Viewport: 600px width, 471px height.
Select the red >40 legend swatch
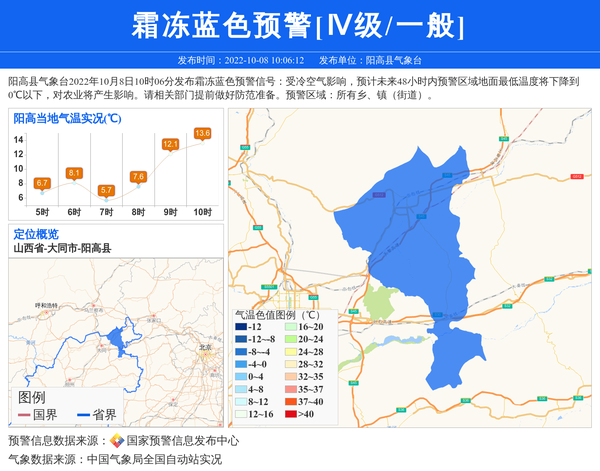pos(290,414)
